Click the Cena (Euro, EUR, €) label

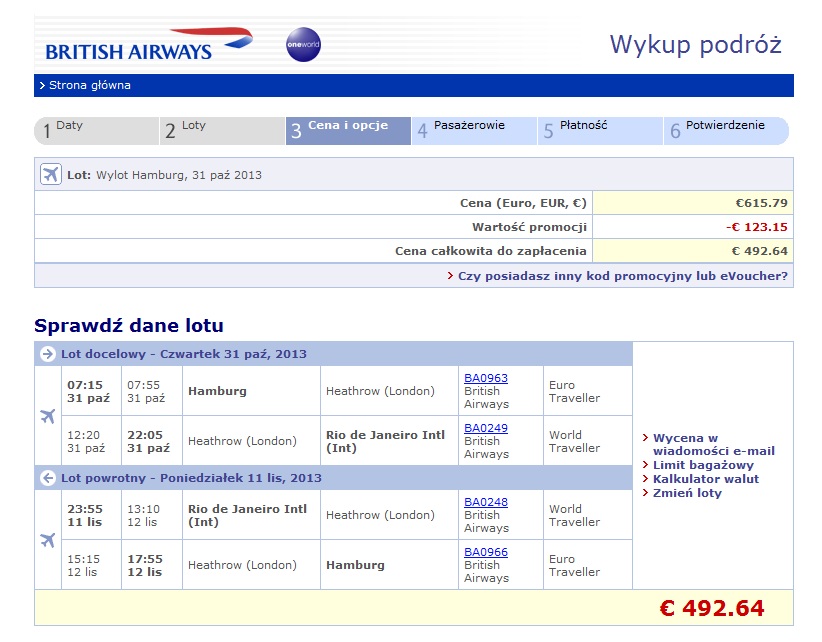point(523,203)
